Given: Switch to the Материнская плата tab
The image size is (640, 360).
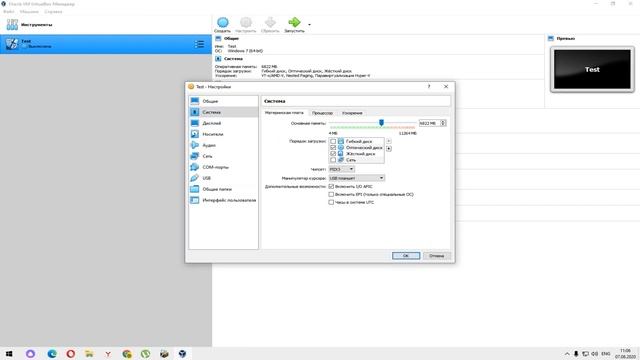Looking at the screenshot, I should [284, 113].
